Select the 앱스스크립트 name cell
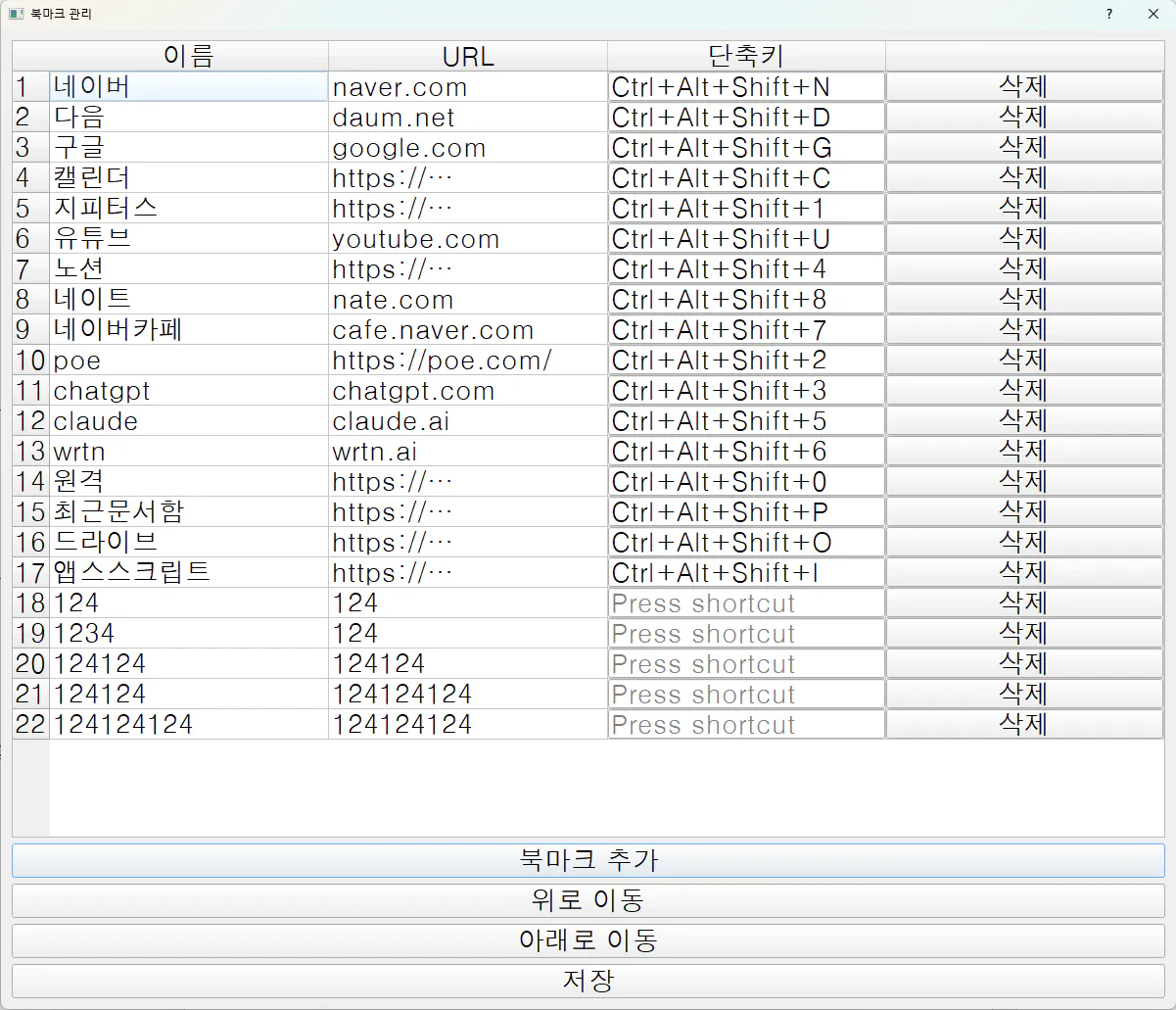The width and height of the screenshot is (1176, 1010). (189, 572)
